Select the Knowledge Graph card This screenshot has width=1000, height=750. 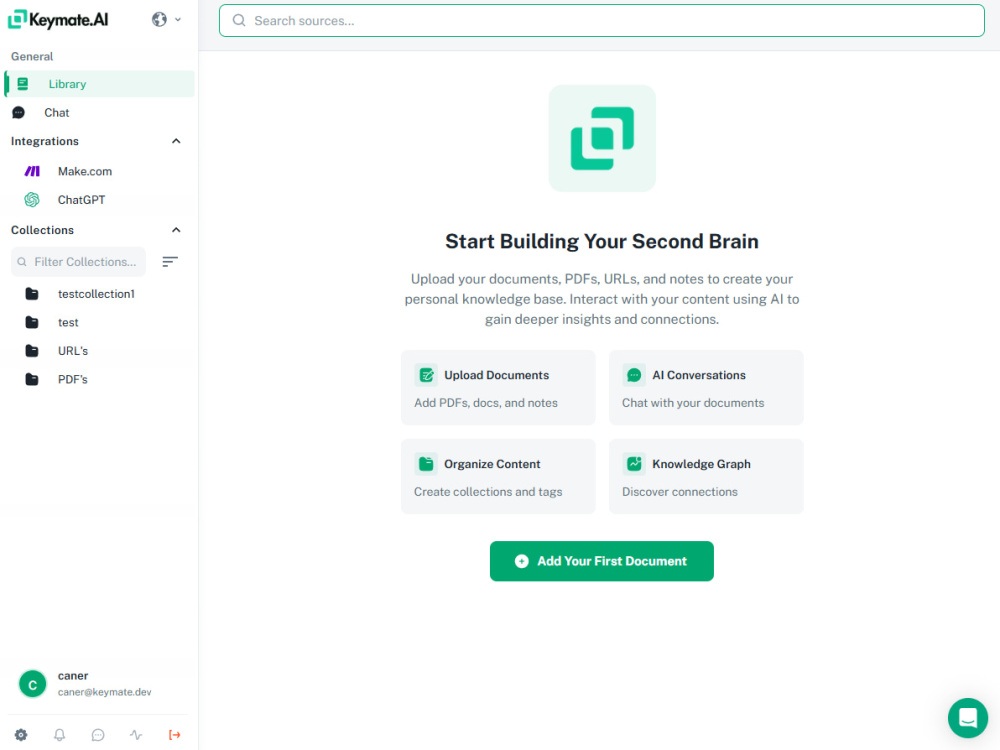click(x=706, y=476)
